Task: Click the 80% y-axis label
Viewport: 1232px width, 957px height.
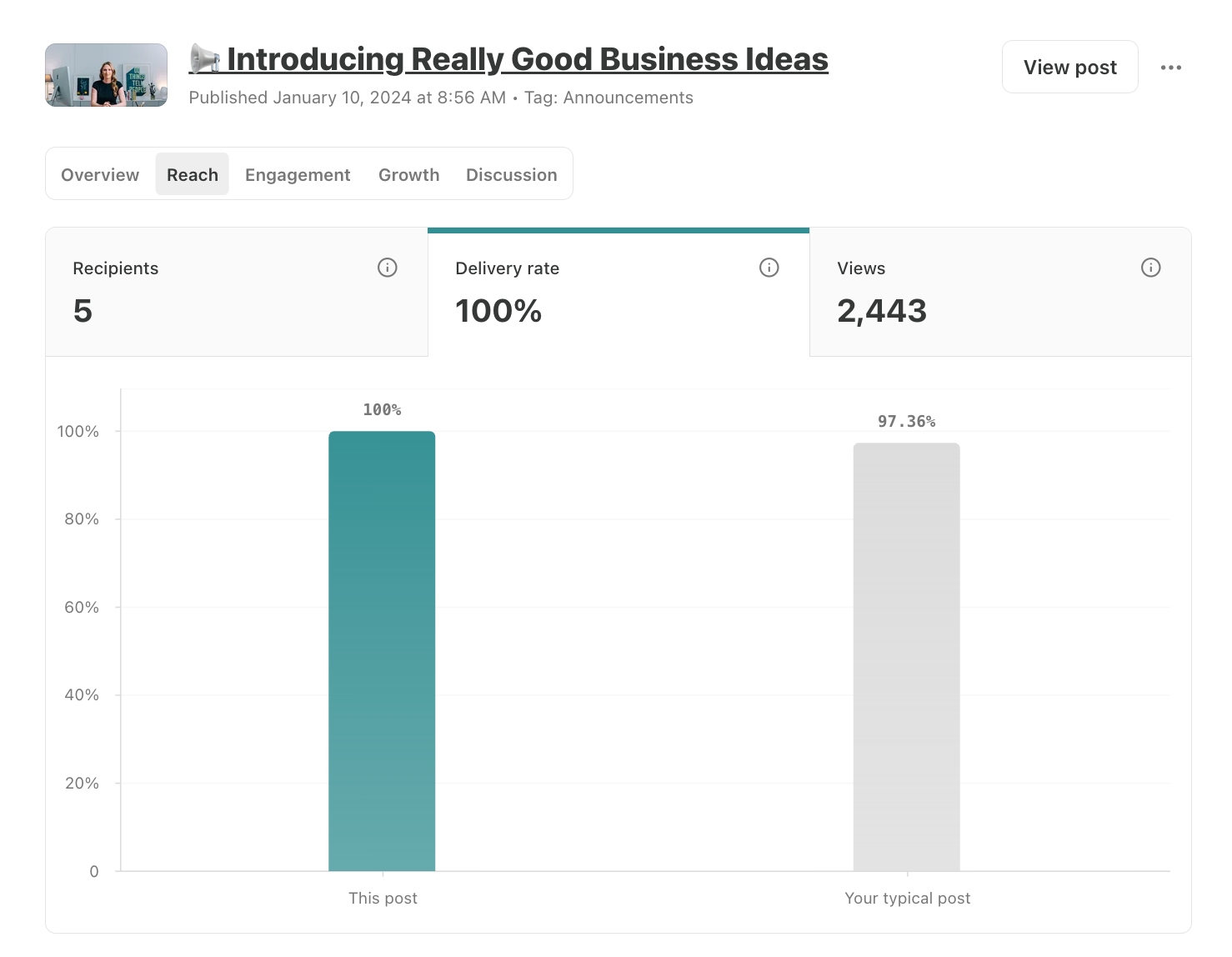Action: click(82, 519)
